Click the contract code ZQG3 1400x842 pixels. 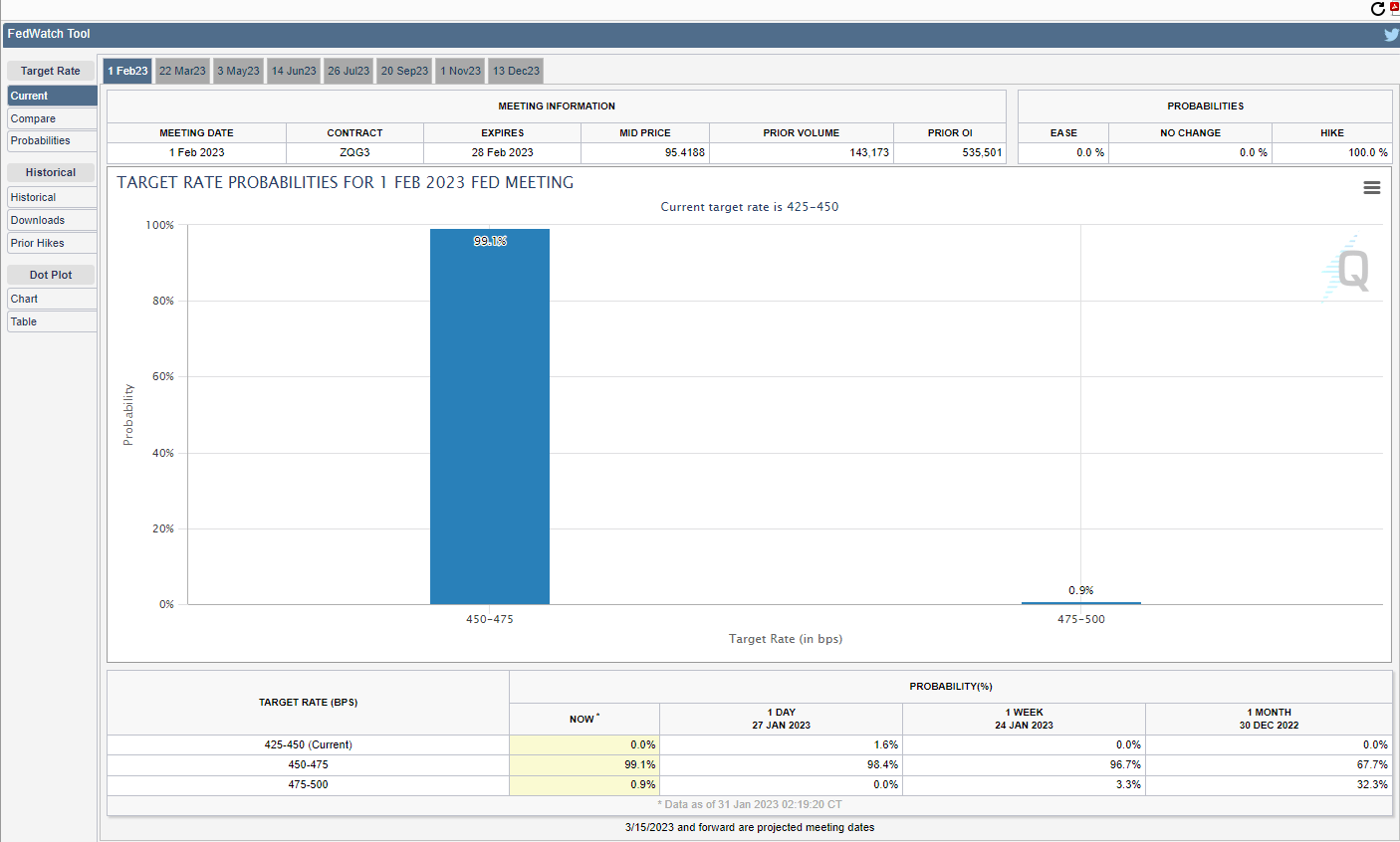coord(354,152)
